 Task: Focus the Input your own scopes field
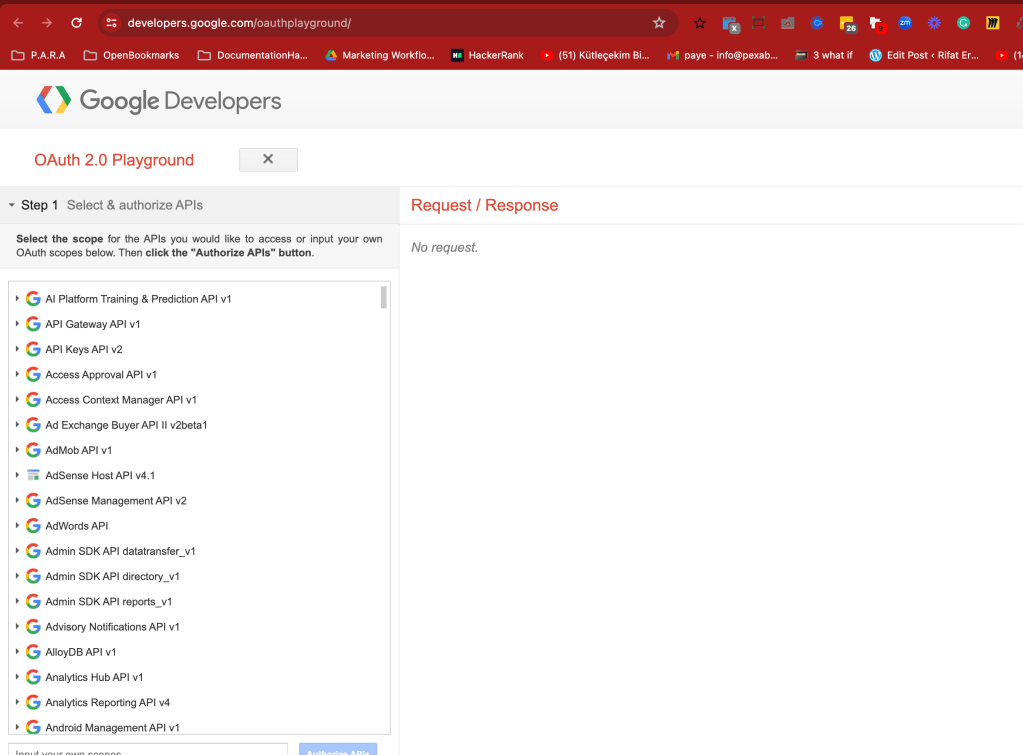click(x=148, y=750)
